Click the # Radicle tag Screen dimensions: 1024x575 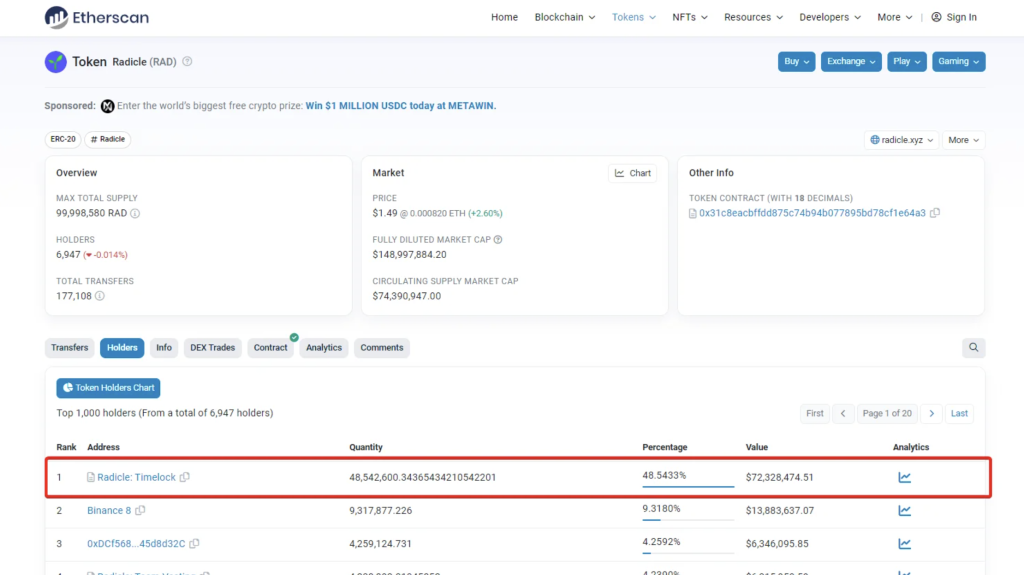click(108, 139)
